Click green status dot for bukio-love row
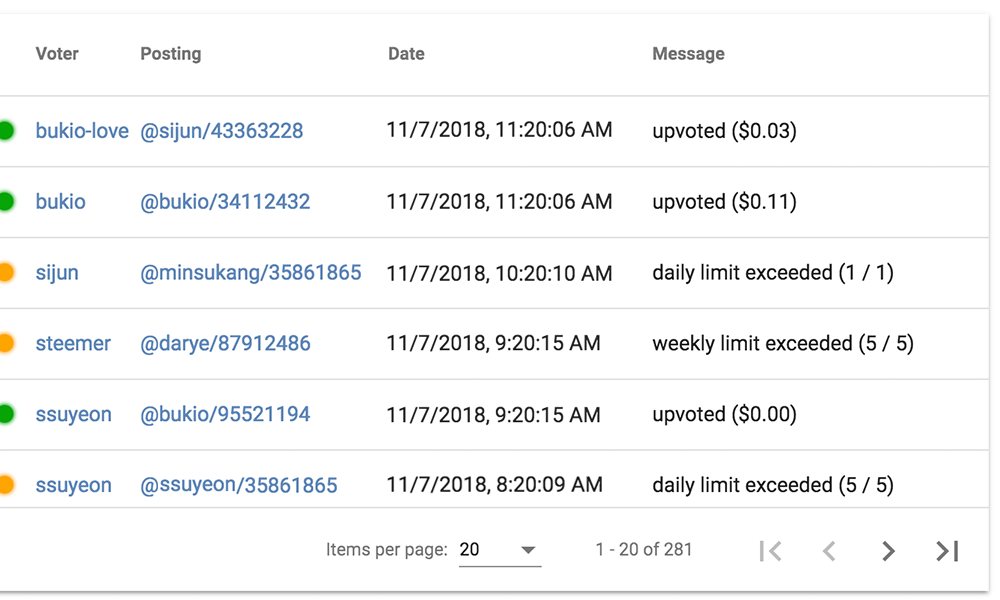Screen dimensions: 1000x600 click(6, 131)
